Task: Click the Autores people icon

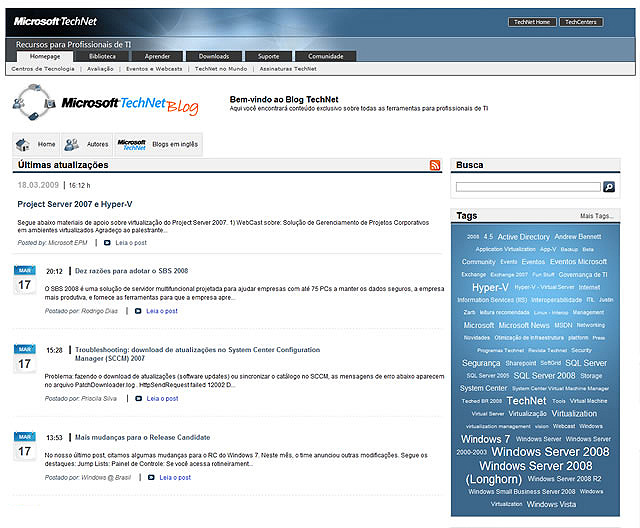Action: [x=72, y=144]
